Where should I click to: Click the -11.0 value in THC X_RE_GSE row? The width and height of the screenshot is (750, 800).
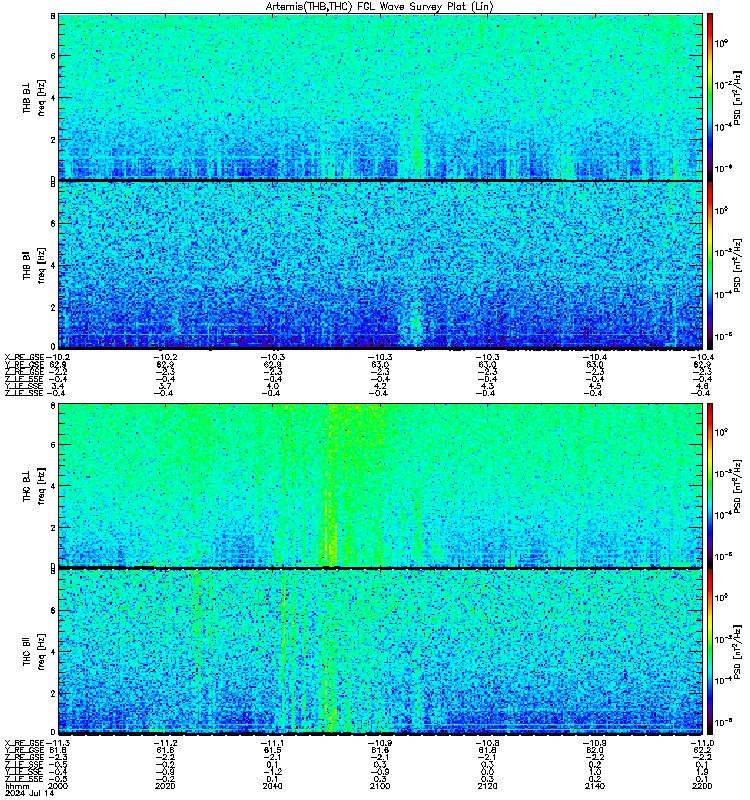coord(702,743)
